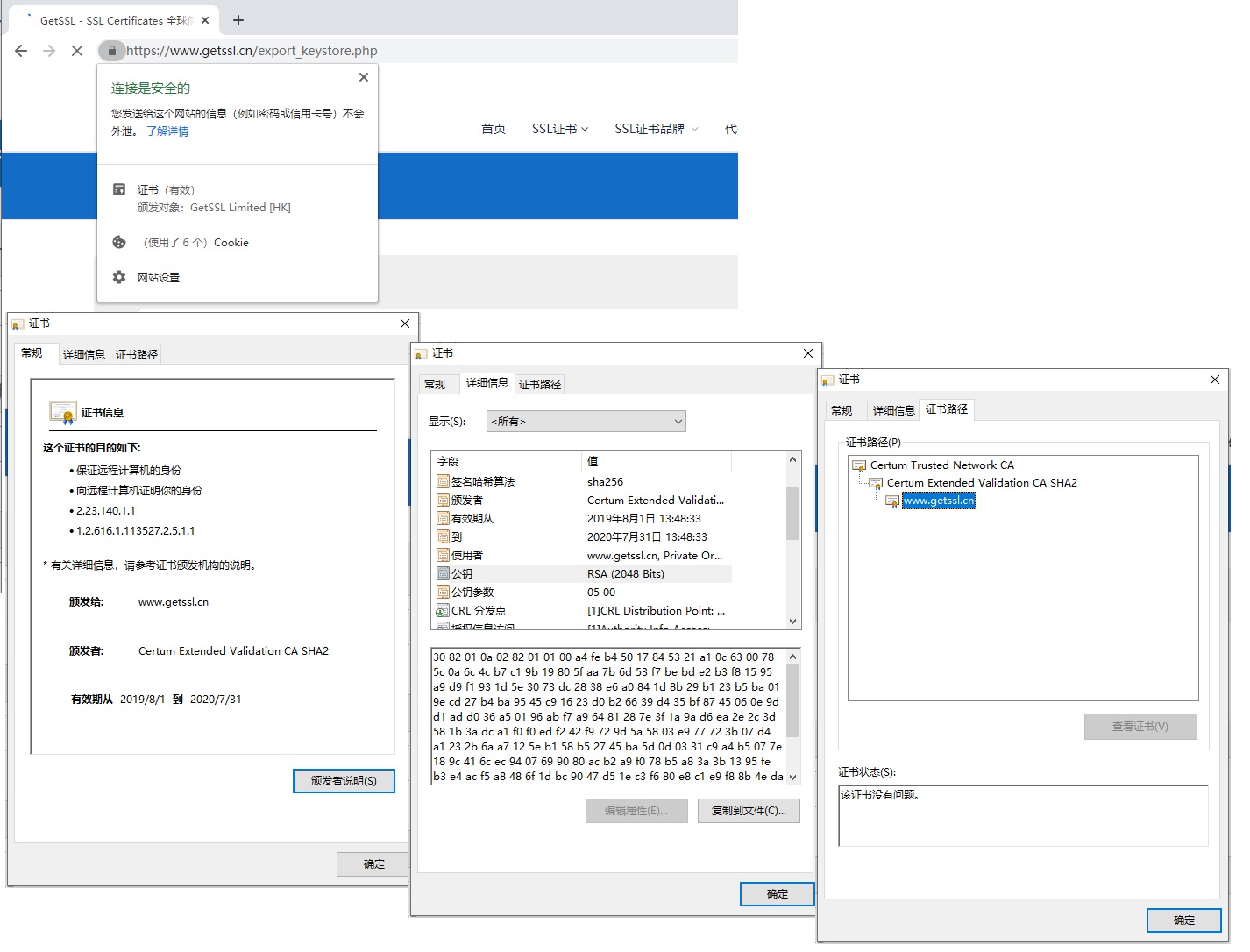Click 确定 in the middle certificate dialog

(777, 894)
